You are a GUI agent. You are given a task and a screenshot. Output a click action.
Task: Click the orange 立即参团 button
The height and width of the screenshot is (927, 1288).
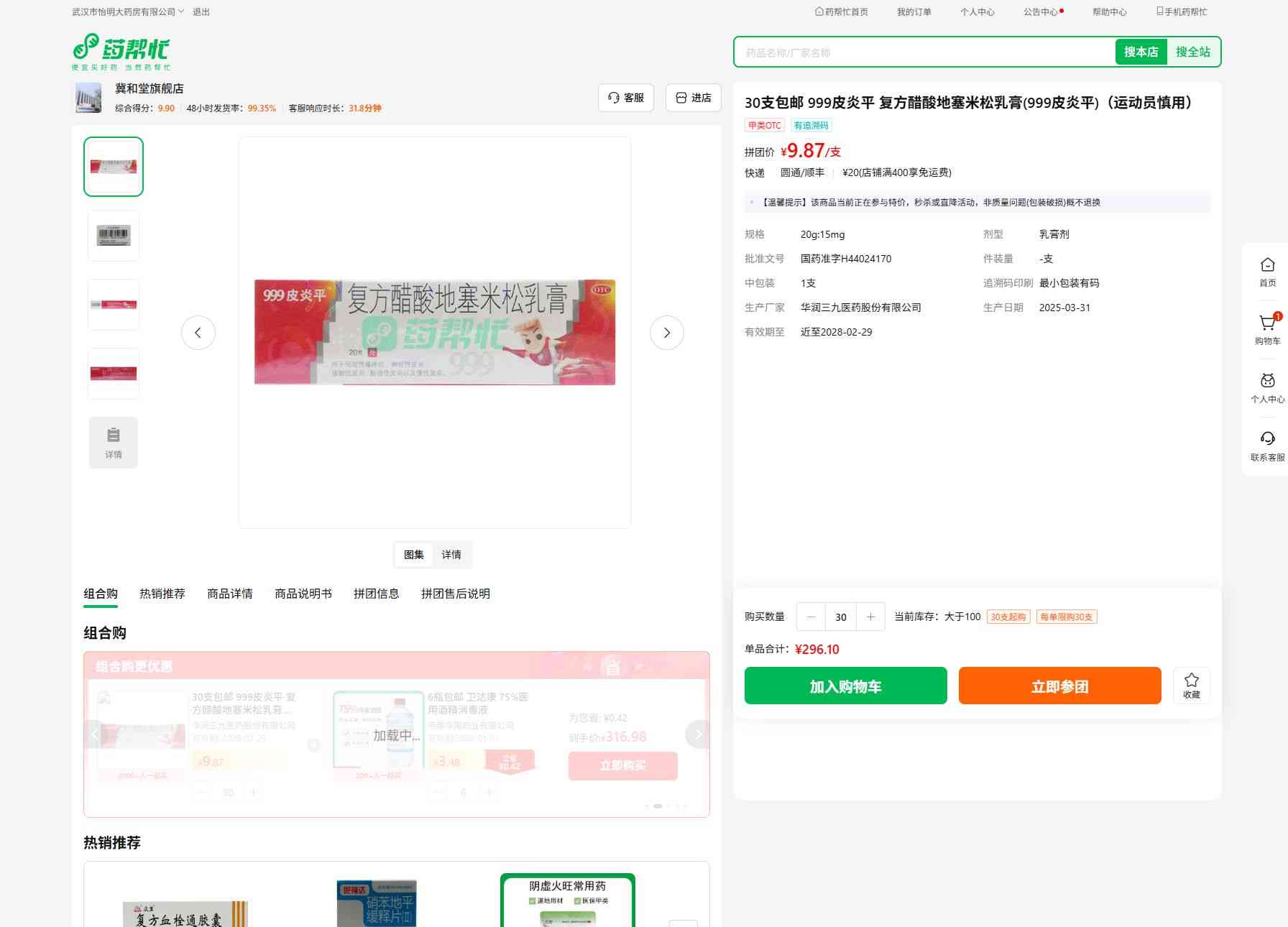click(1059, 686)
